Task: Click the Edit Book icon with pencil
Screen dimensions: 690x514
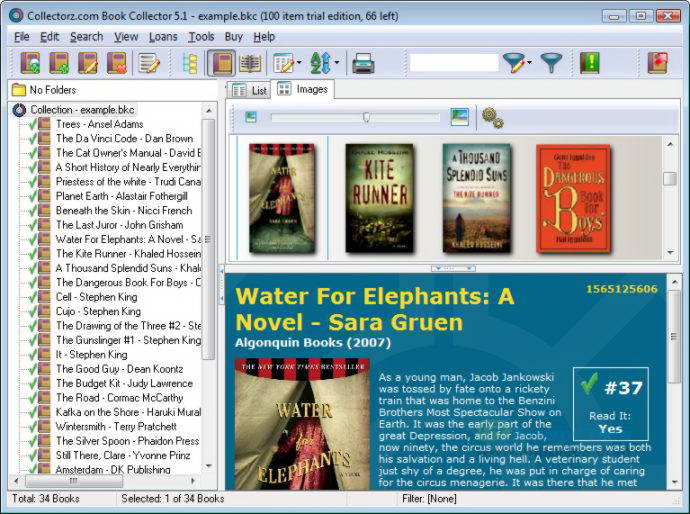Action: click(x=88, y=63)
